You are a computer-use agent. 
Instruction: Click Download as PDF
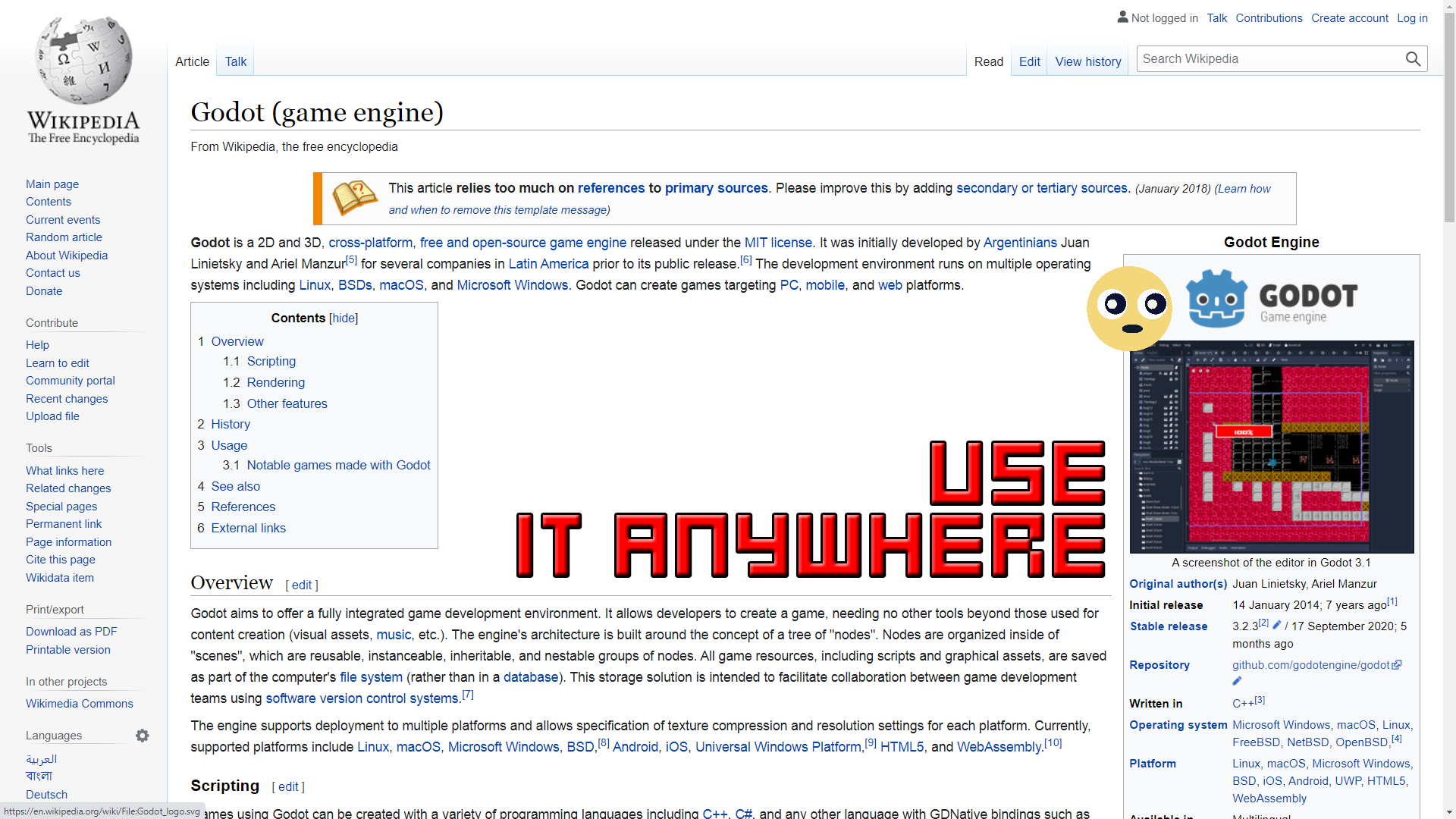[71, 631]
